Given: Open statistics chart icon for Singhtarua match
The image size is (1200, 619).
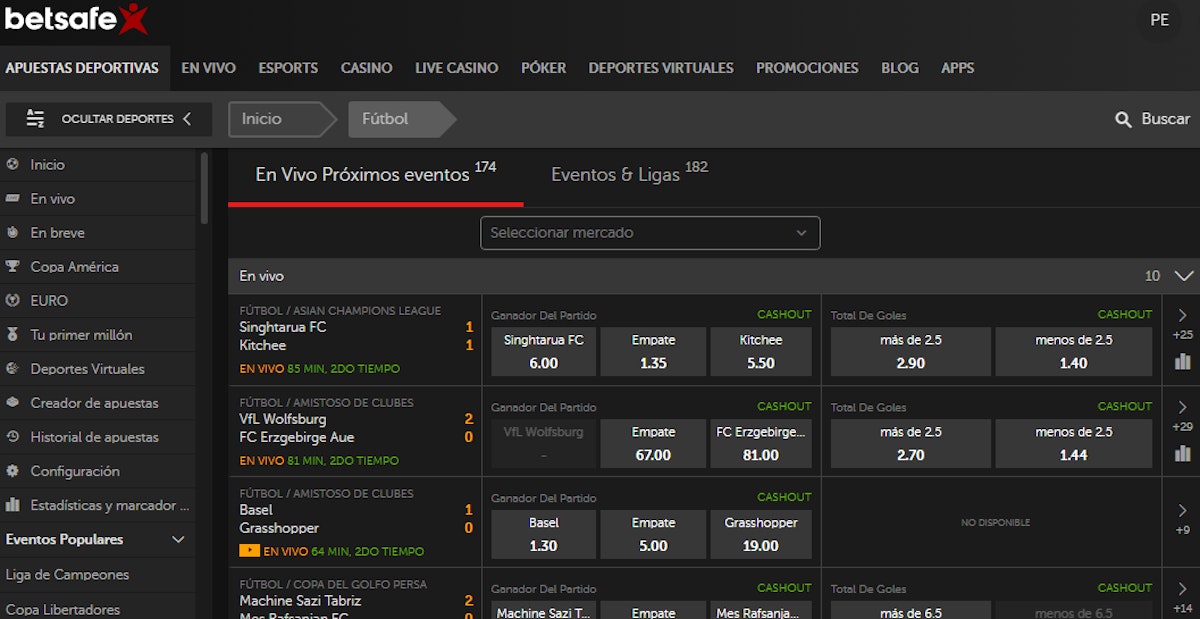Looking at the screenshot, I should pyautogui.click(x=1183, y=362).
